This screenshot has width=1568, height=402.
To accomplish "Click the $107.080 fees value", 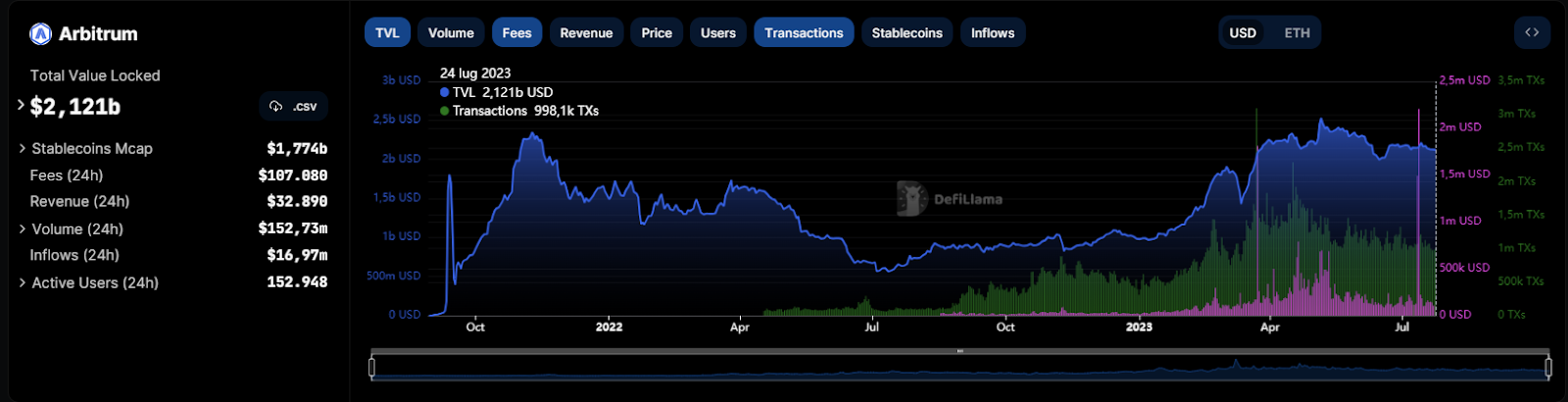I will [293, 176].
